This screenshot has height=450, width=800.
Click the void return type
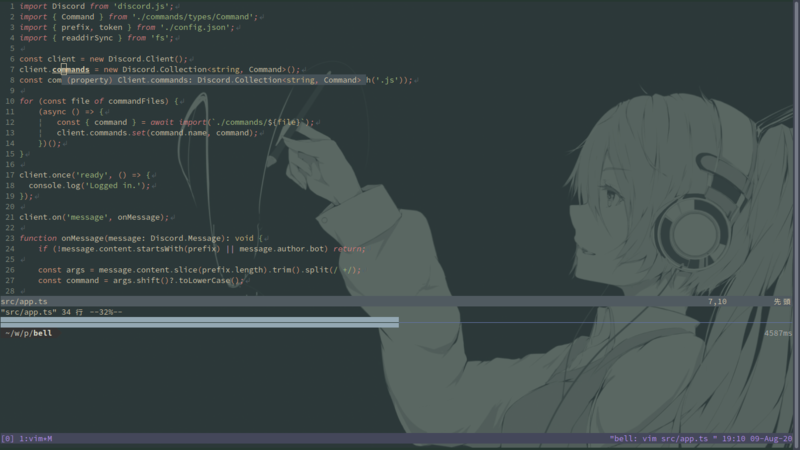tap(244, 238)
